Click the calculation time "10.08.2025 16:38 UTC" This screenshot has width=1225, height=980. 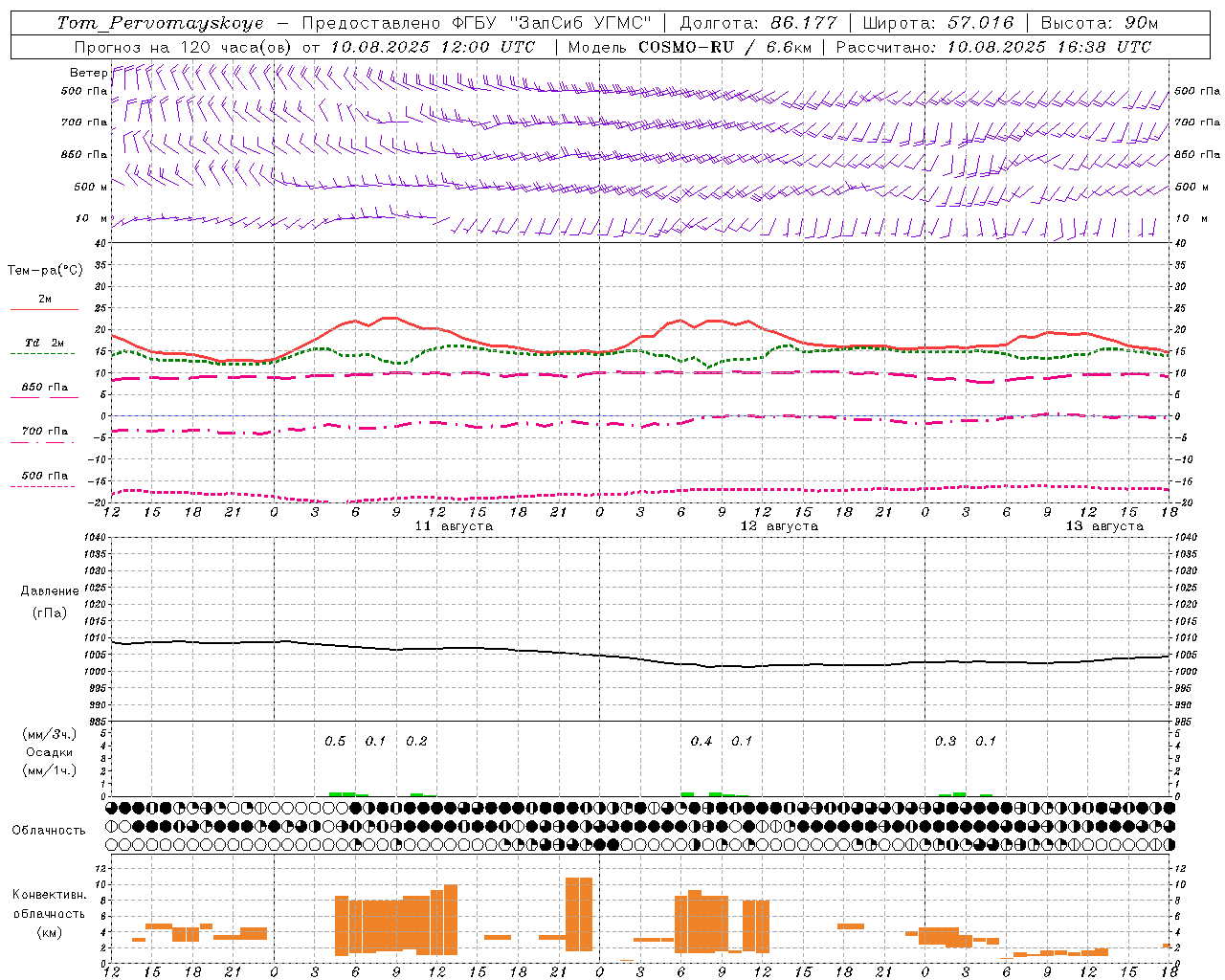tap(1049, 47)
